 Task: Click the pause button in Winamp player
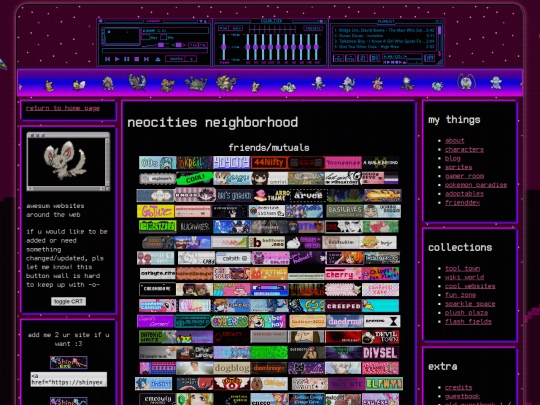pos(127,59)
